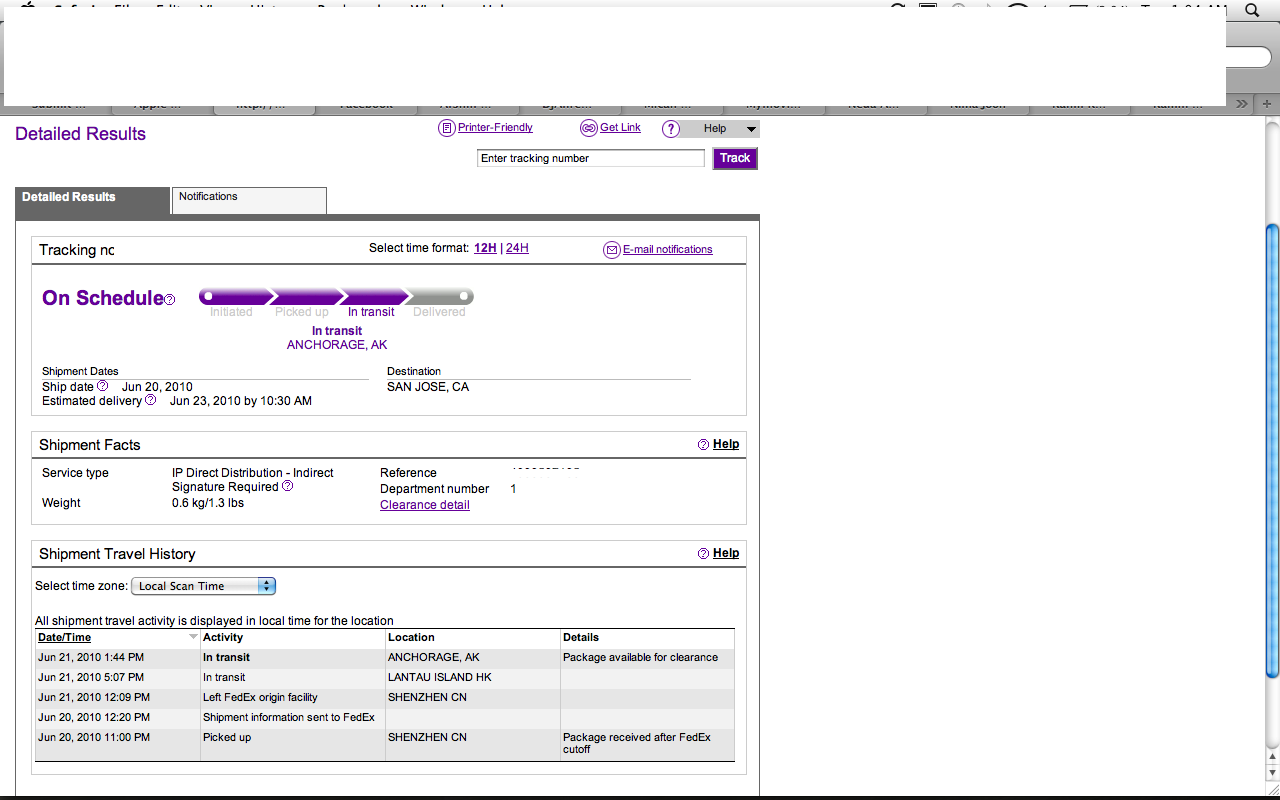Click the Printer-Friendly printer icon
1280x800 pixels.
pyautogui.click(x=446, y=128)
